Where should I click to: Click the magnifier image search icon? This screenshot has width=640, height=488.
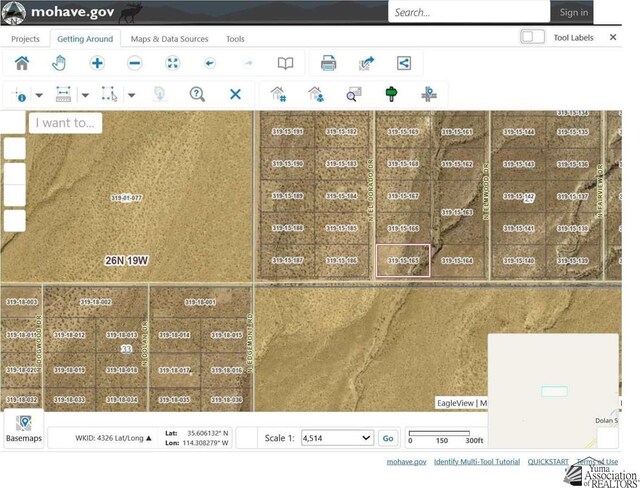[x=354, y=94]
